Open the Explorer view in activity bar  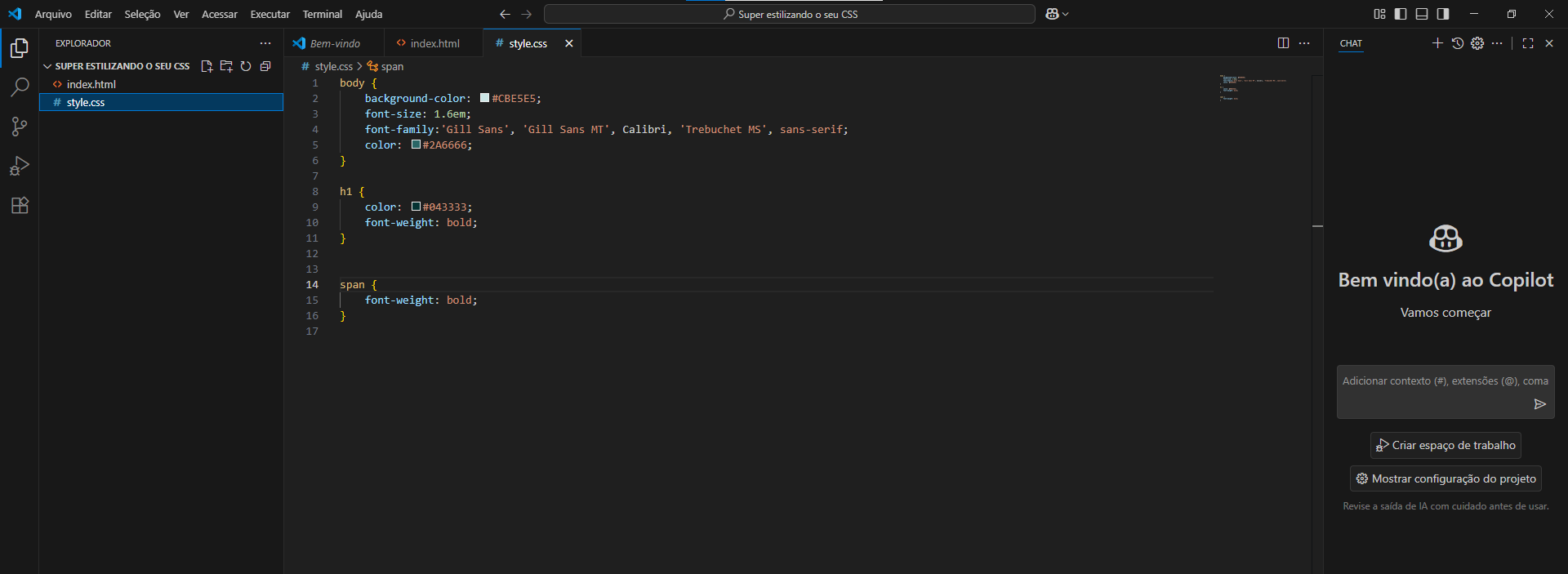tap(20, 48)
